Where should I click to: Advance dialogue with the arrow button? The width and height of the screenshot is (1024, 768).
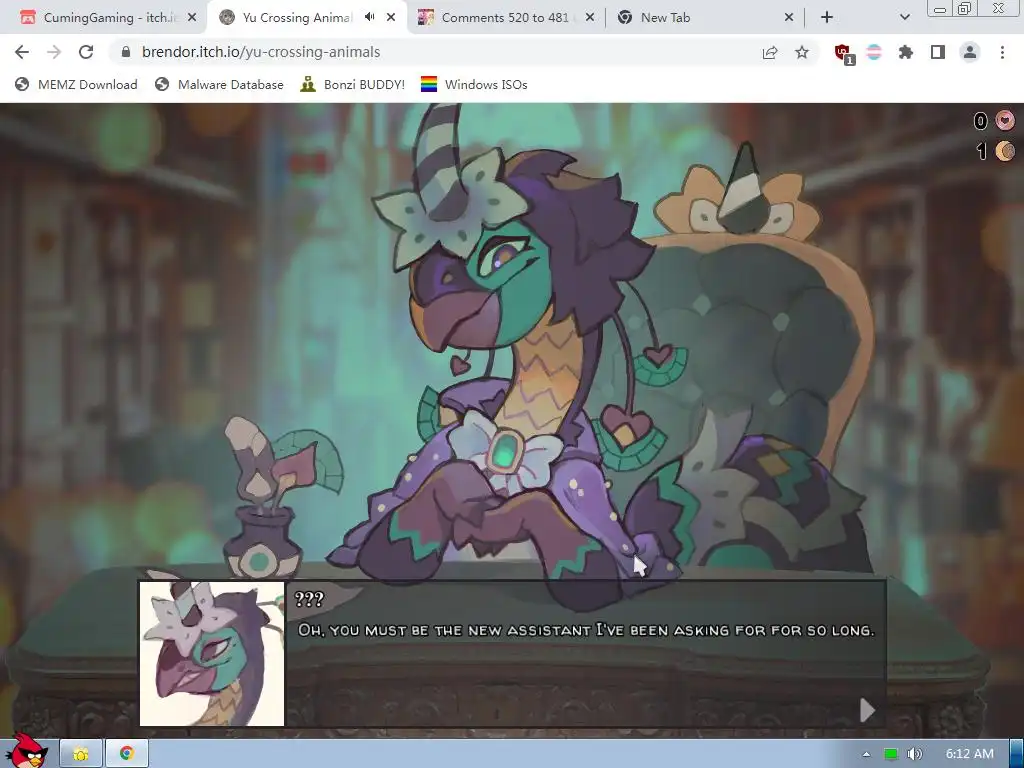[867, 710]
